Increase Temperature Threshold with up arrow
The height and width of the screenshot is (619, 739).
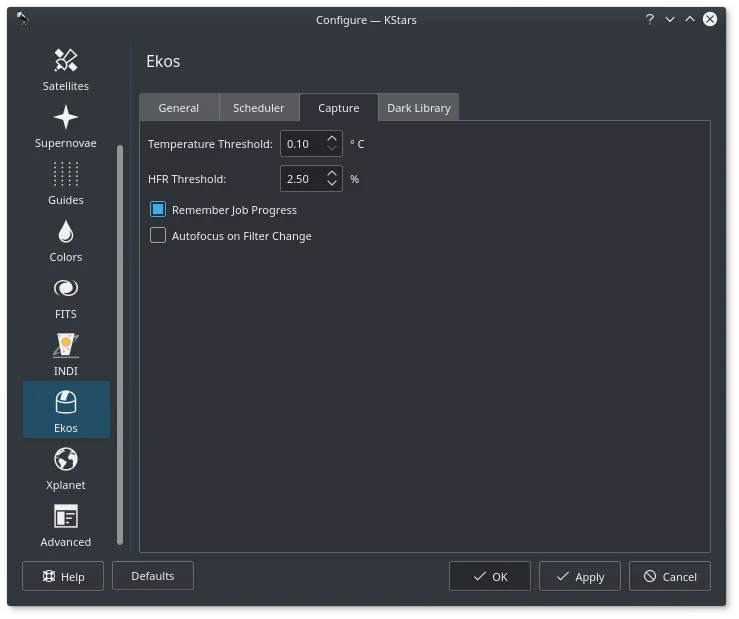(332, 139)
